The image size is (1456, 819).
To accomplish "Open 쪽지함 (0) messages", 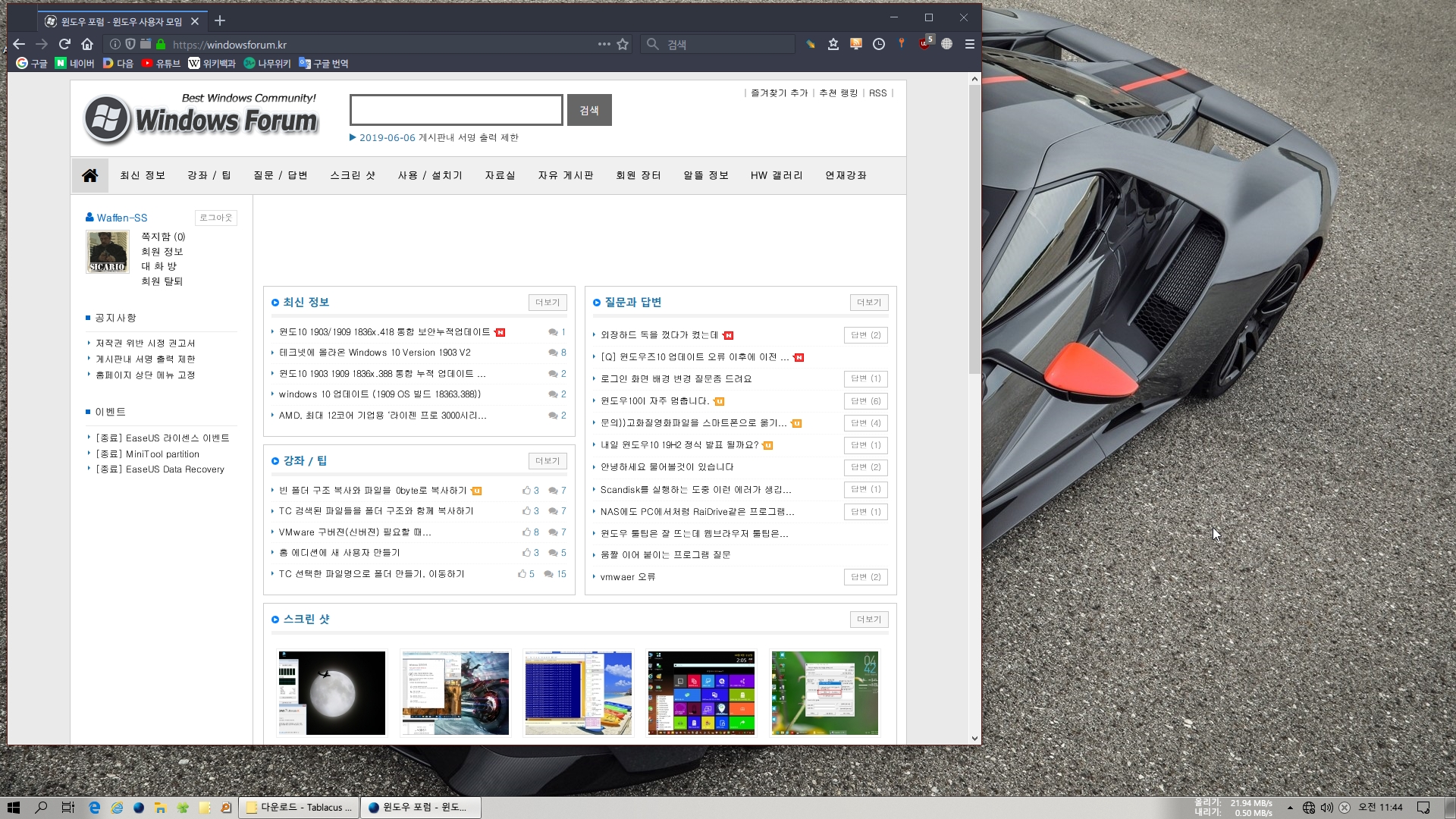I will click(163, 237).
